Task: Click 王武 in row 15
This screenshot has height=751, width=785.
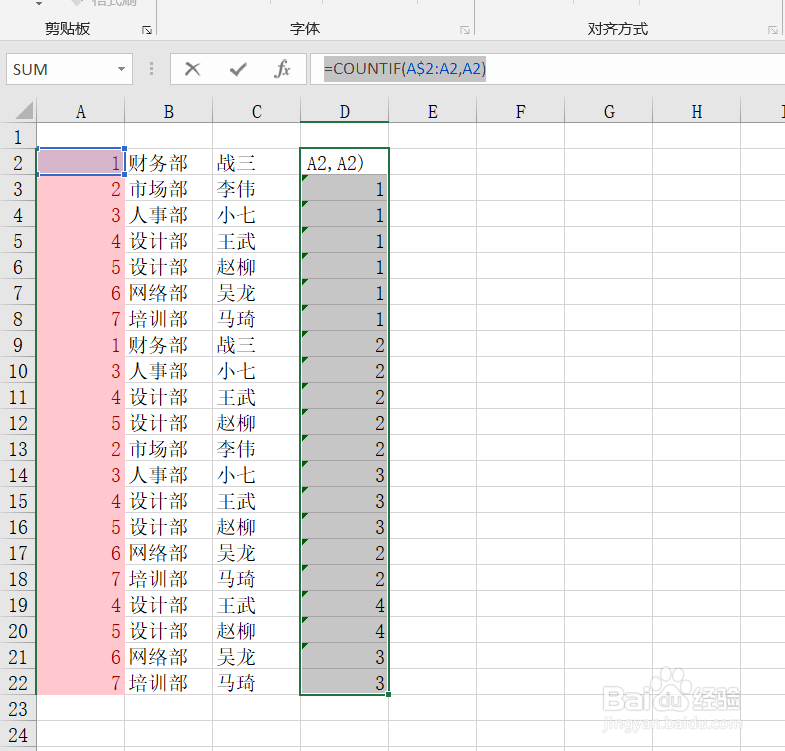Action: pyautogui.click(x=236, y=501)
